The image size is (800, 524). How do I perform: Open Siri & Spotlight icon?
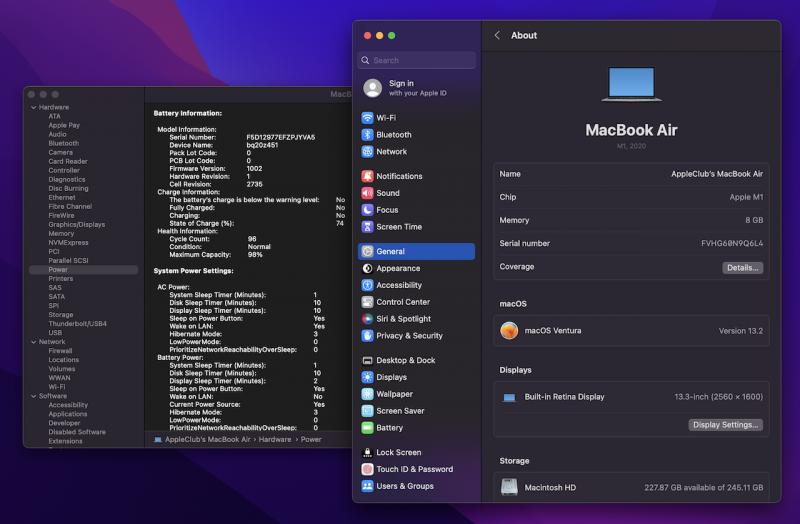point(367,318)
